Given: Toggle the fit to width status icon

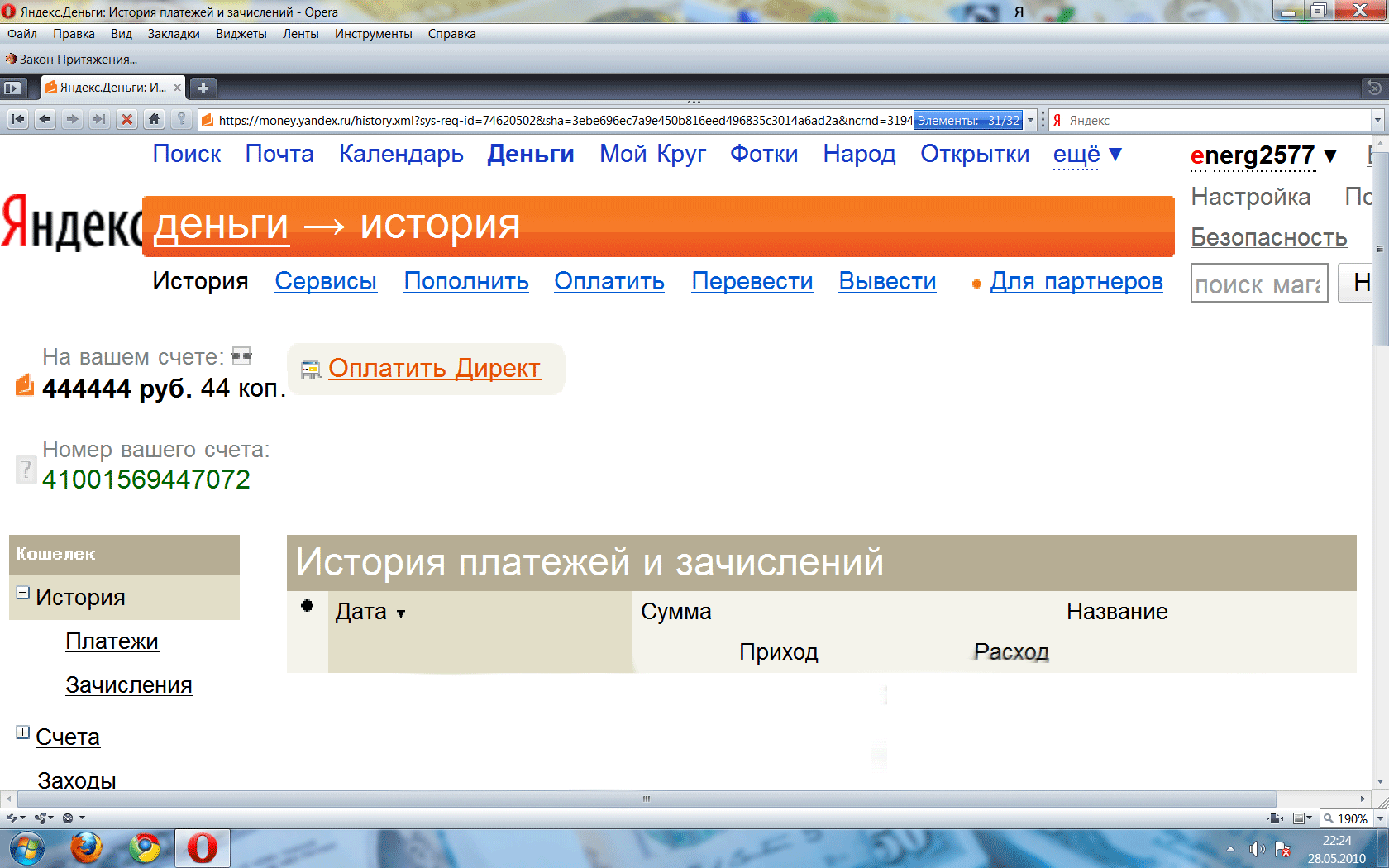Looking at the screenshot, I should tap(1275, 818).
